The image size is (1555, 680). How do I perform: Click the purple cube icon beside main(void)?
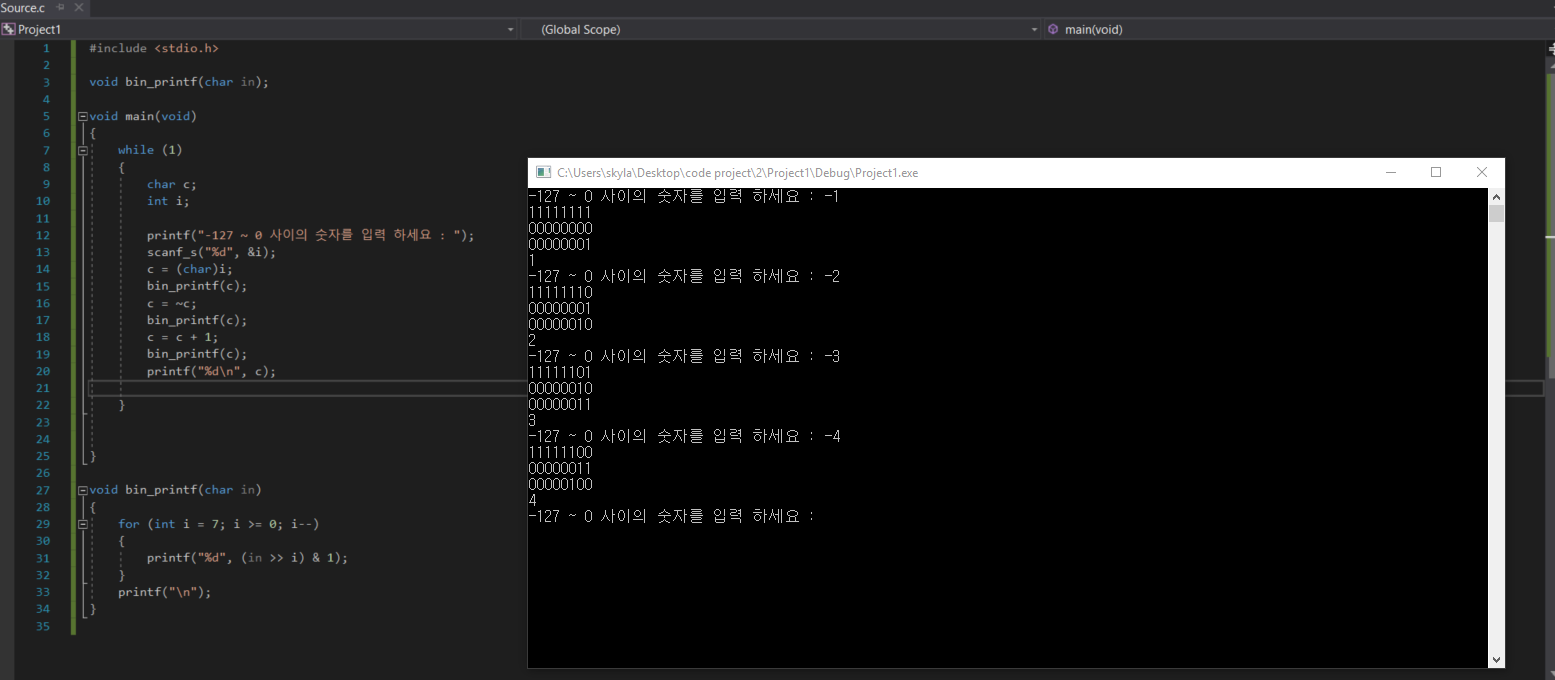[1053, 29]
